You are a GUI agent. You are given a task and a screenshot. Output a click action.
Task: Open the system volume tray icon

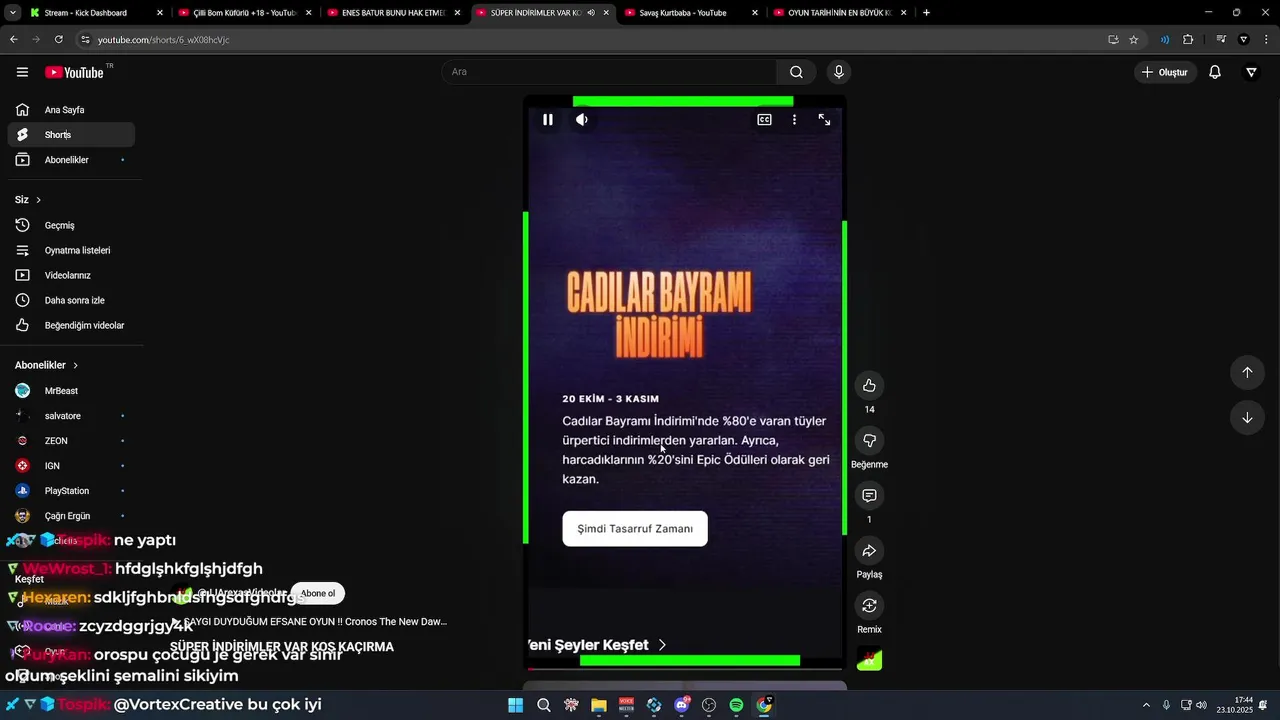click(x=1201, y=705)
